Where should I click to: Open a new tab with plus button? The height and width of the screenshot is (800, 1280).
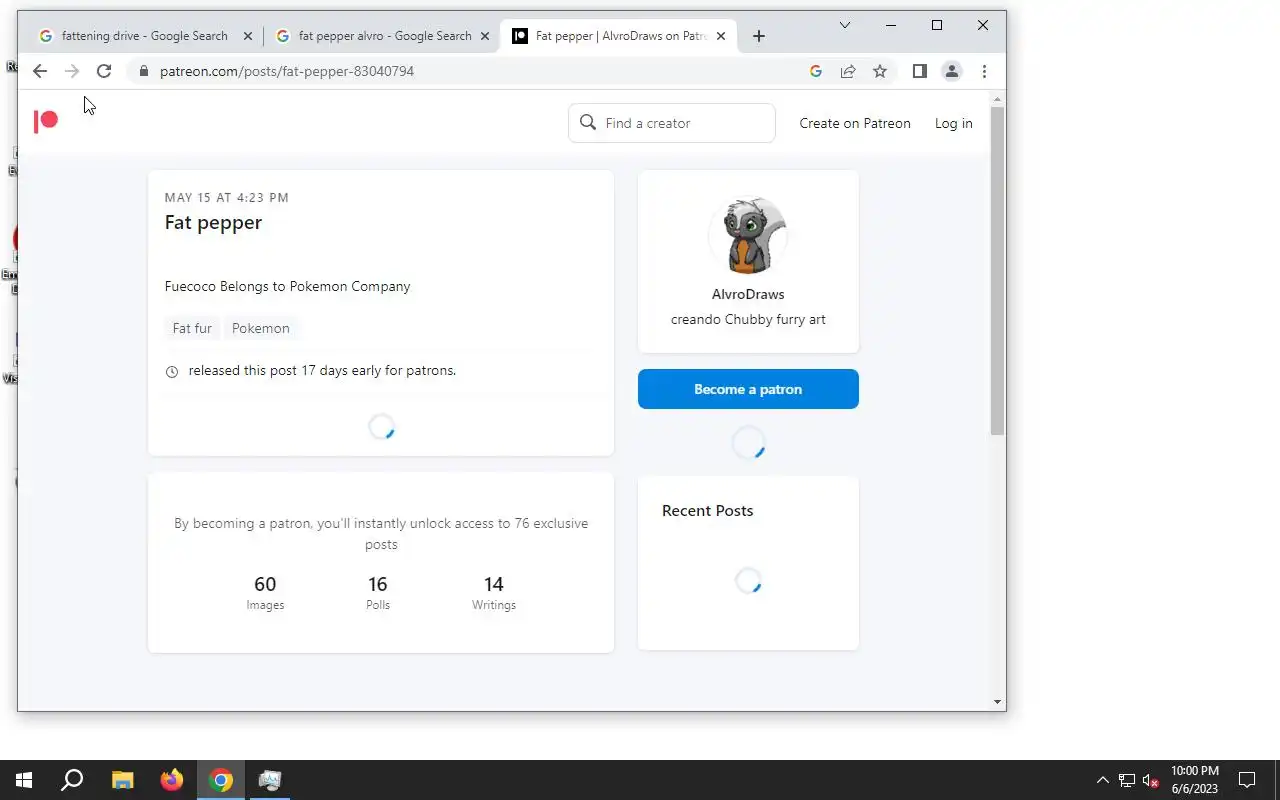(x=759, y=36)
